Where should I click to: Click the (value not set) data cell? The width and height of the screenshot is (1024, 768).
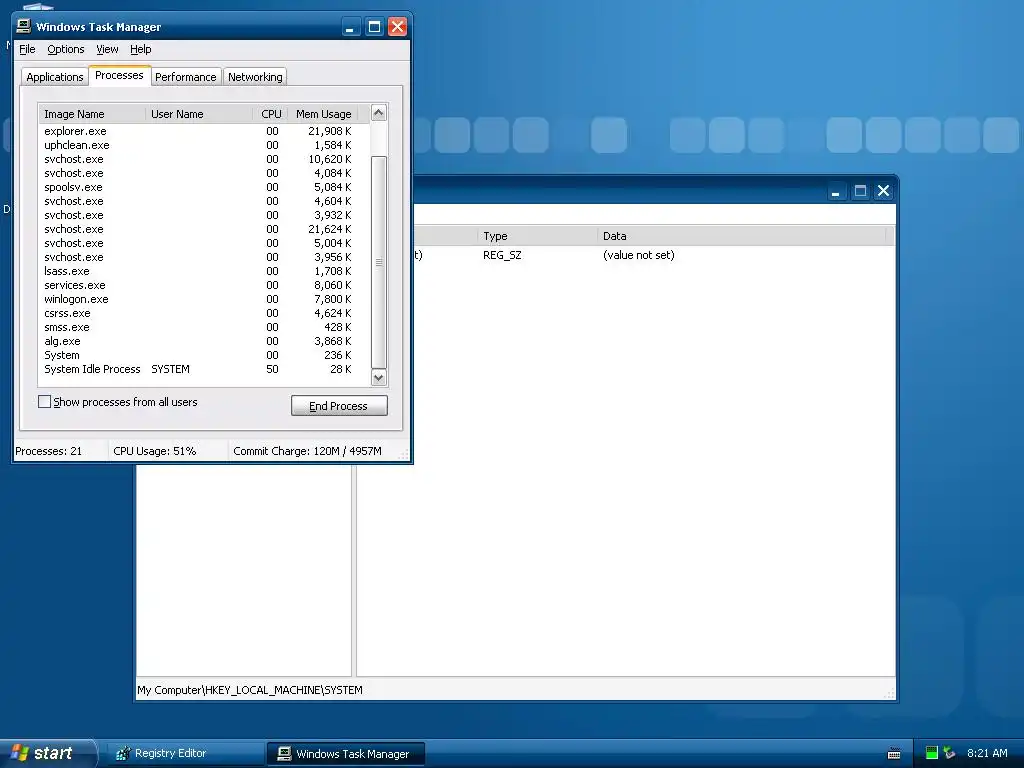click(639, 255)
